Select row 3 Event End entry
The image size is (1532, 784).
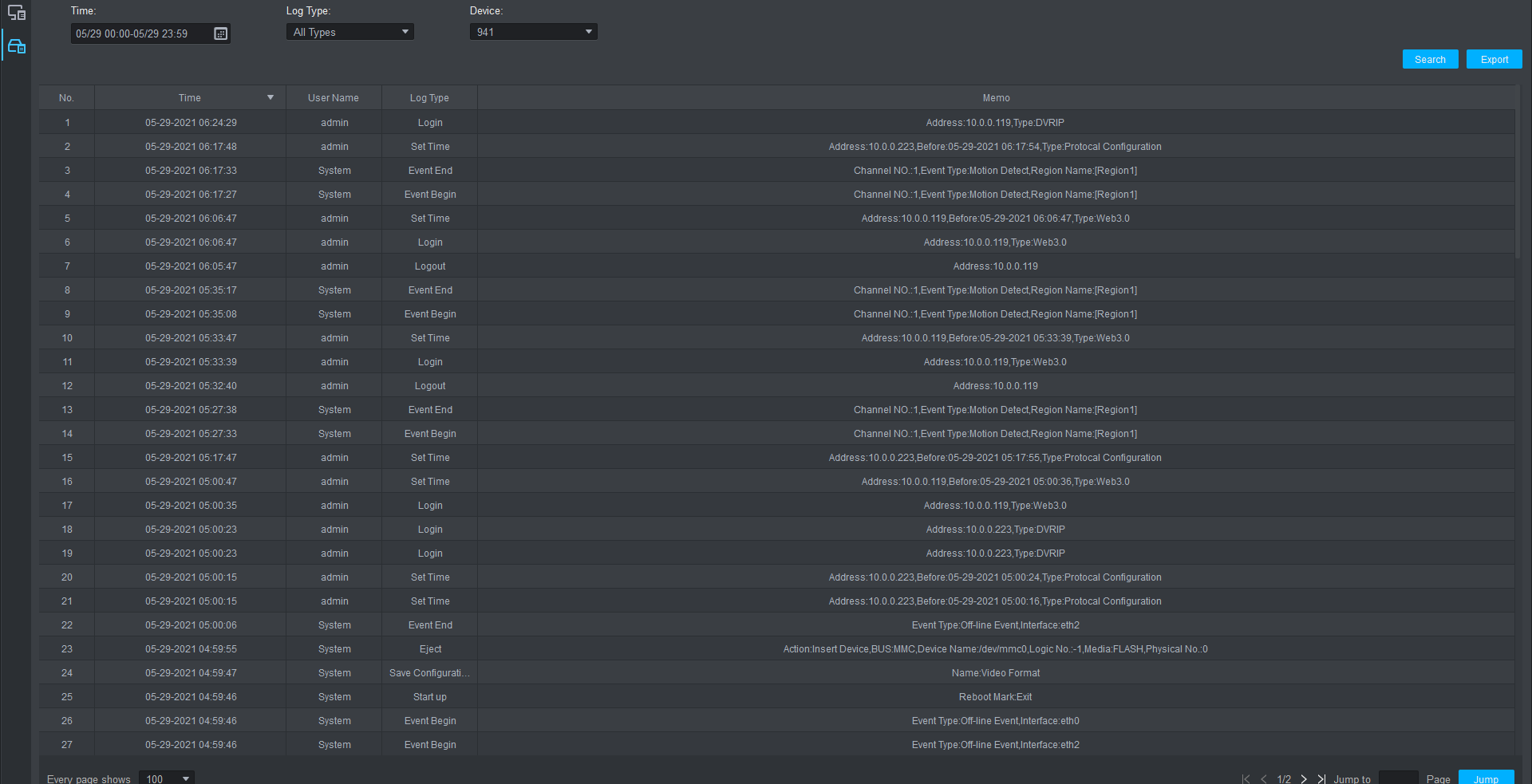coord(430,170)
